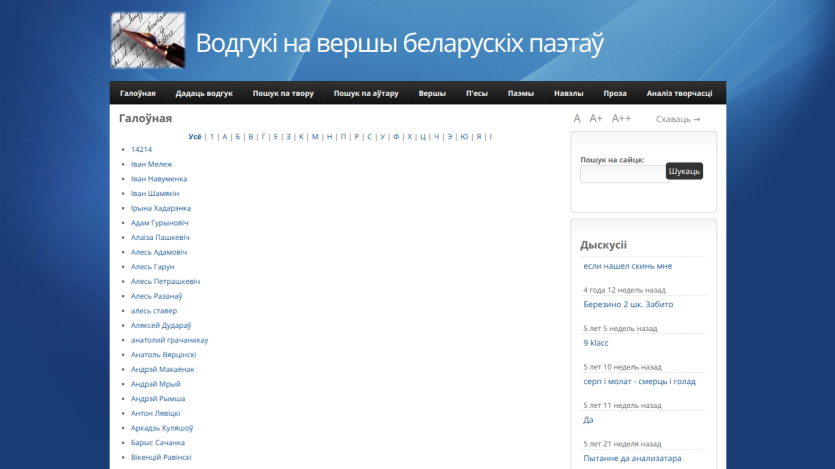
Task: Click the Шукаць search button
Action: coord(684,171)
